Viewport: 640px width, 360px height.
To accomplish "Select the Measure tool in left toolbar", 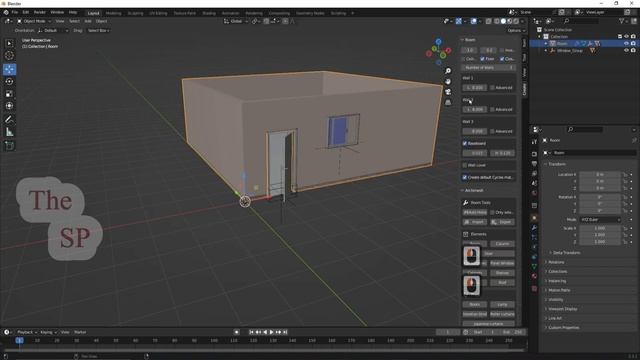I will point(9,132).
